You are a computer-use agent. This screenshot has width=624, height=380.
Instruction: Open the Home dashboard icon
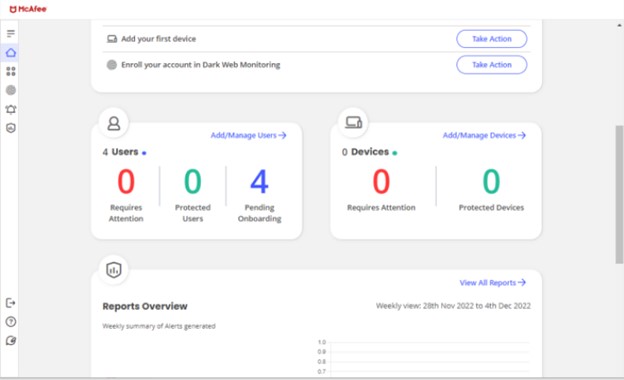[x=11, y=53]
